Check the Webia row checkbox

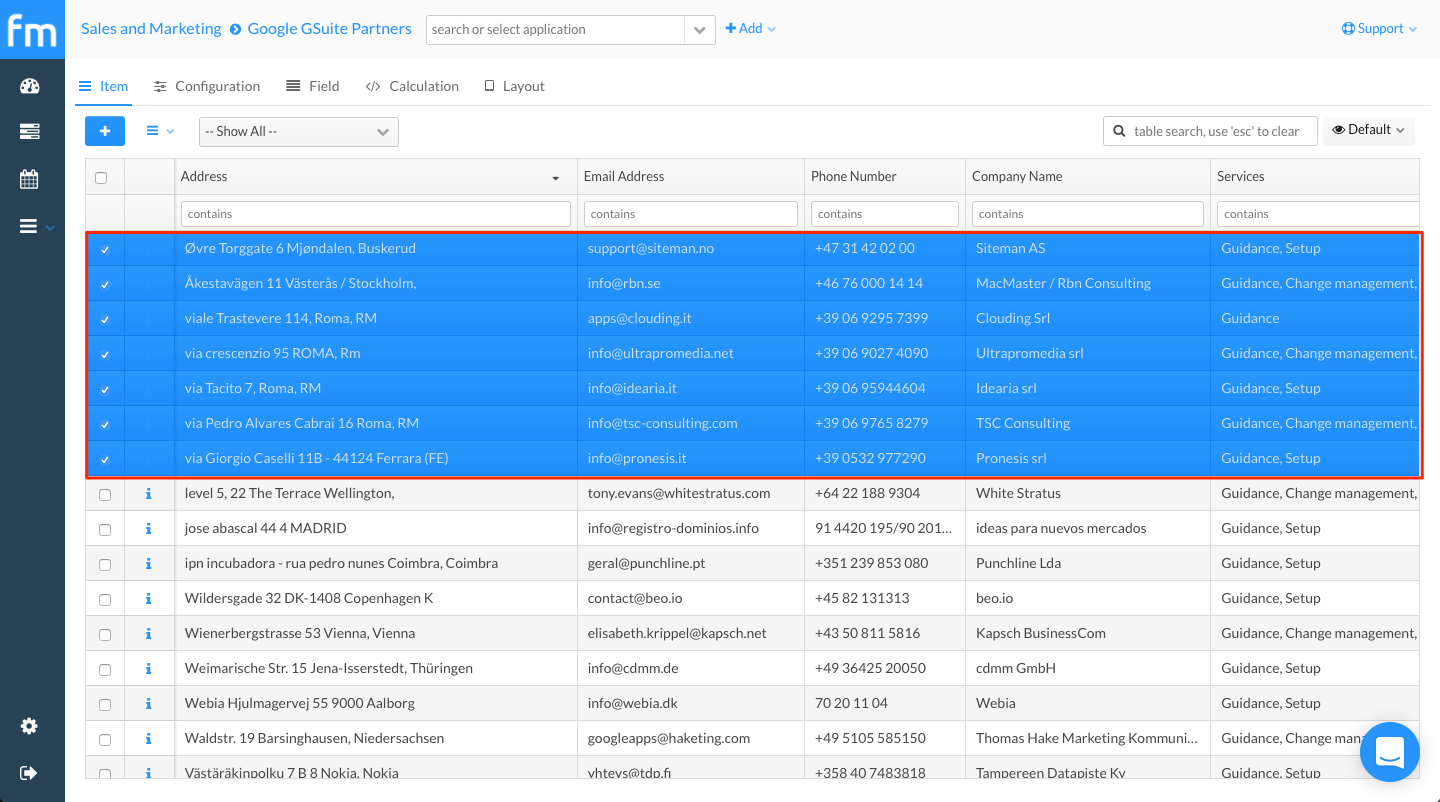[105, 705]
